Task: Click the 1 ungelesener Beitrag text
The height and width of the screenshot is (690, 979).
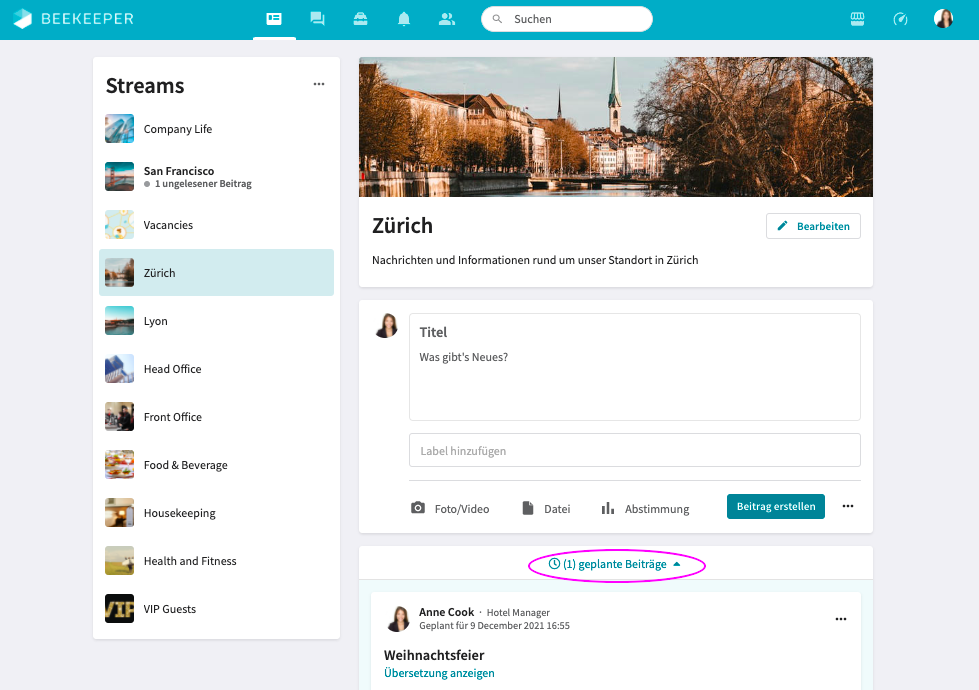Action: point(203,184)
